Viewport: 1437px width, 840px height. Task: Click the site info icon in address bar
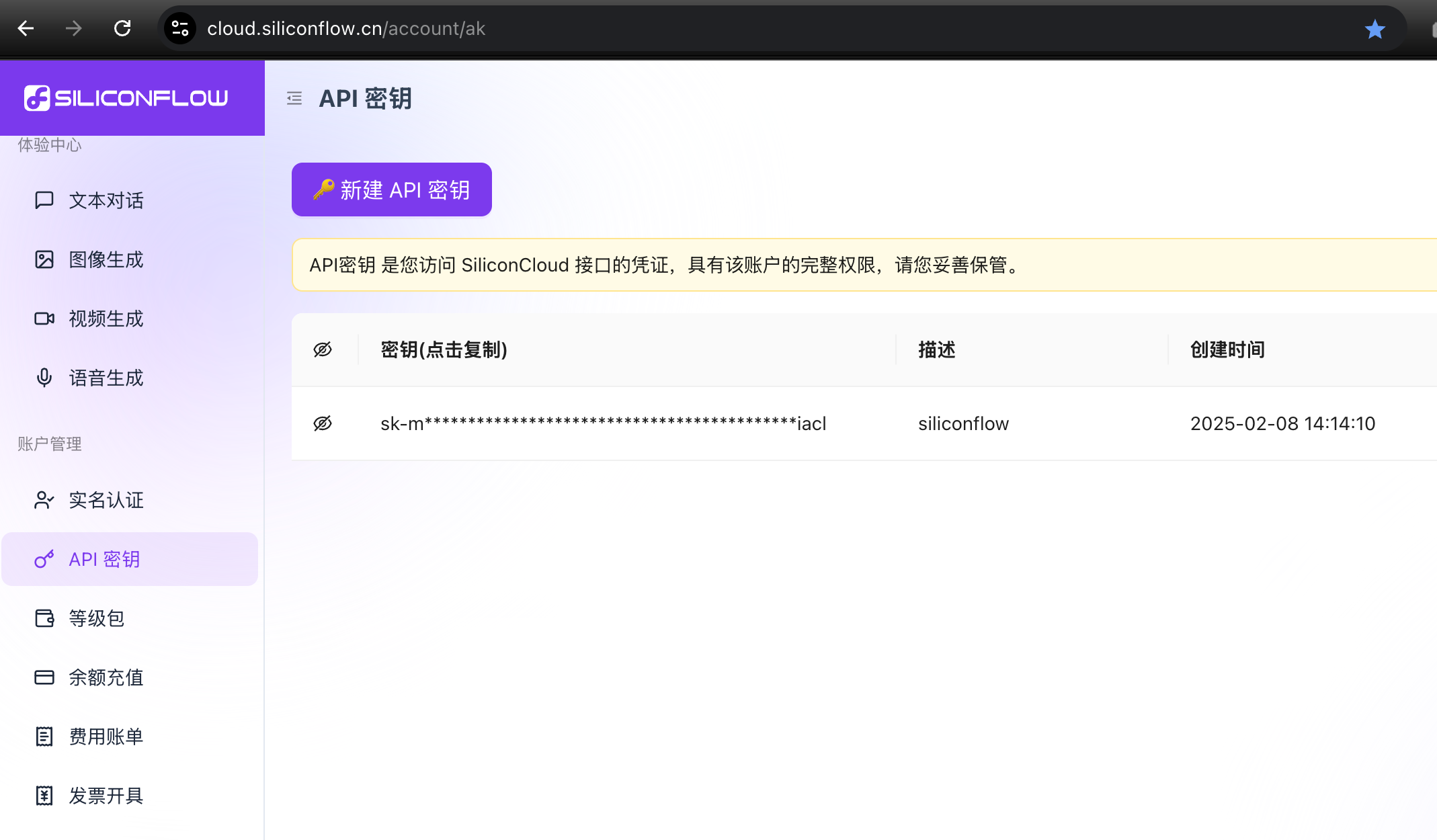coord(180,28)
